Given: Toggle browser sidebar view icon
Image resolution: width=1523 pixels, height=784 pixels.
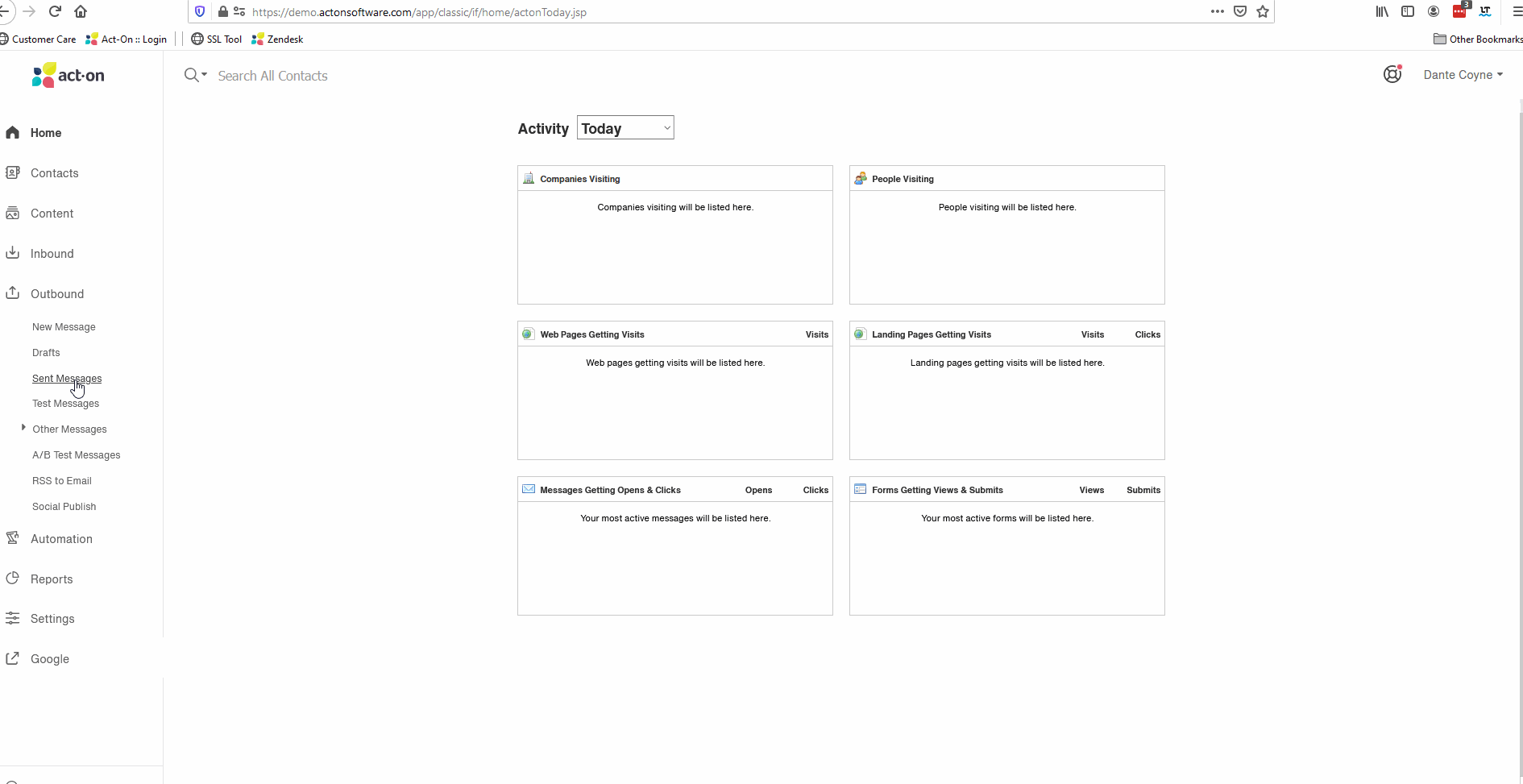Looking at the screenshot, I should click(x=1408, y=11).
